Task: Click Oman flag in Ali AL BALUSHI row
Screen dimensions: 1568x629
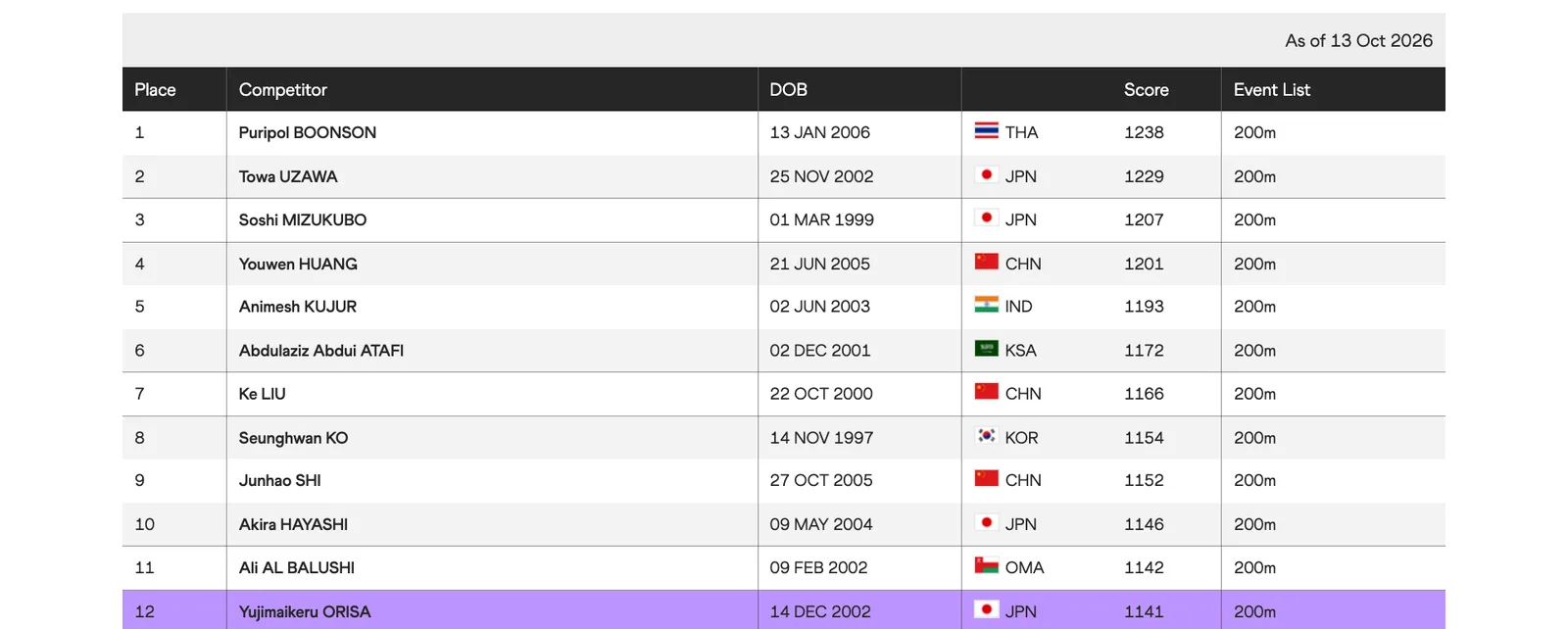Action: tap(986, 565)
